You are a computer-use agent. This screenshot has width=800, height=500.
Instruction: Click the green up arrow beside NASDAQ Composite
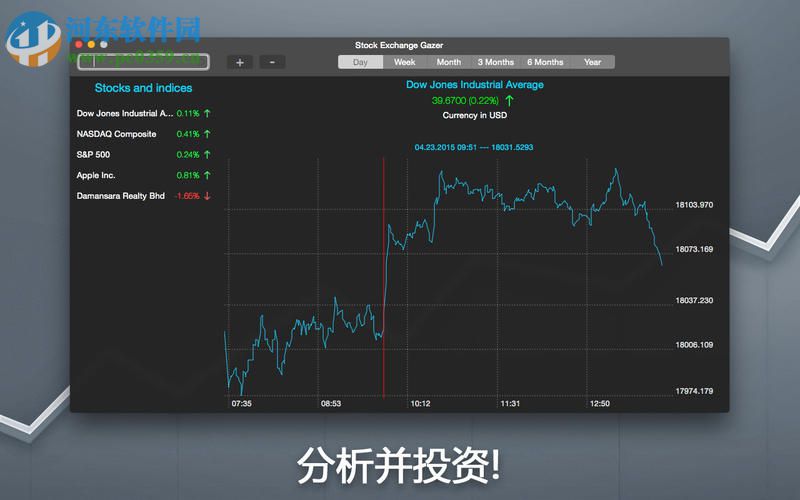point(207,134)
